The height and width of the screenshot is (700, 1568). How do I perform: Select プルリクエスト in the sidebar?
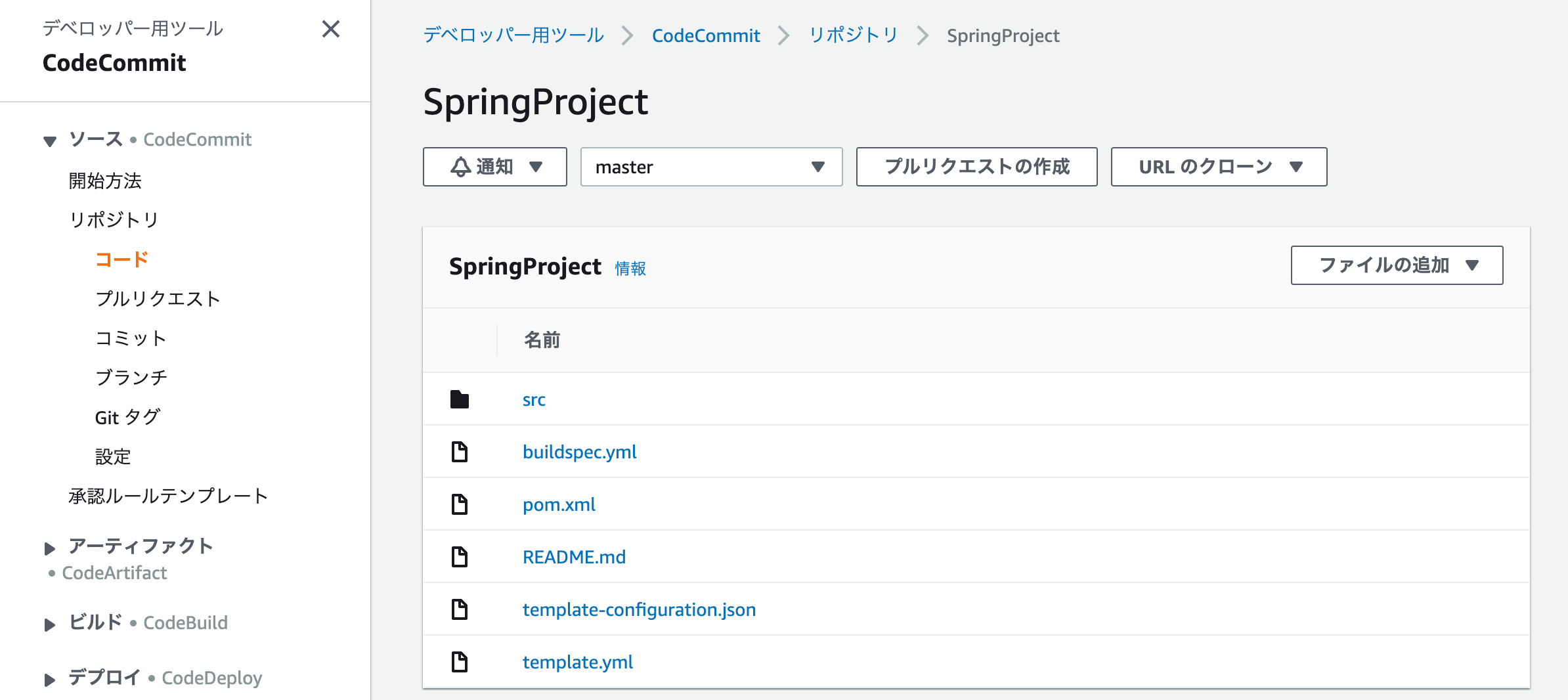(x=159, y=299)
